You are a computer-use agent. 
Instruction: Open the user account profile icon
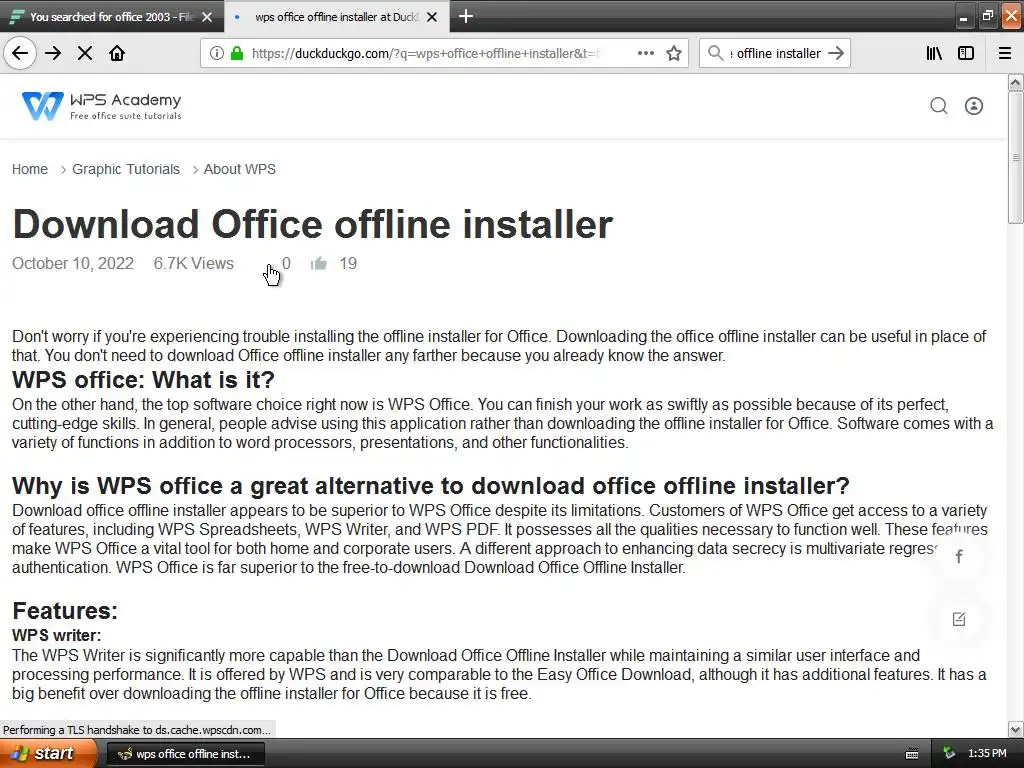tap(974, 106)
